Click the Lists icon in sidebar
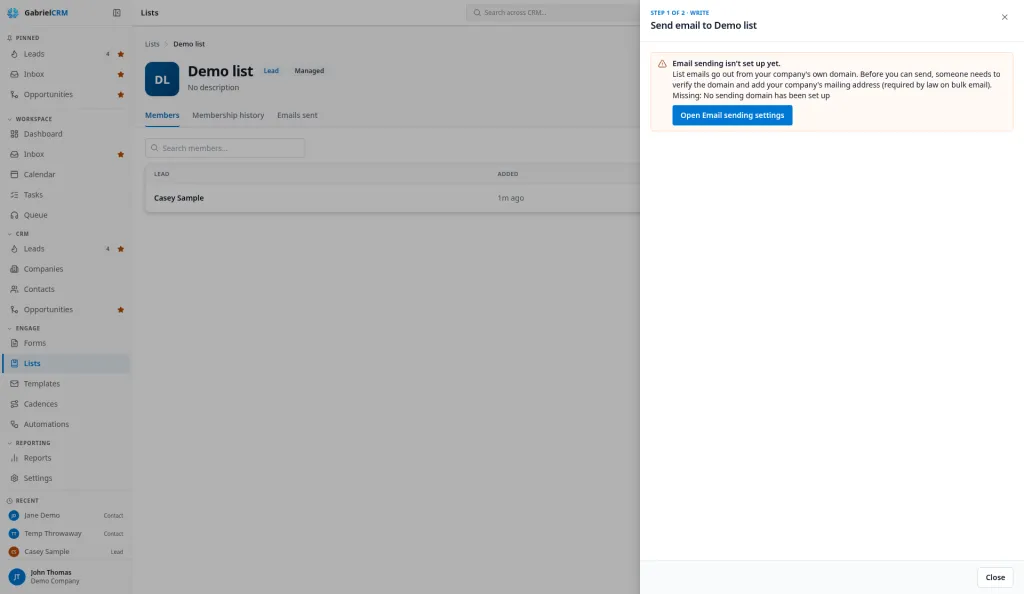 (x=14, y=363)
